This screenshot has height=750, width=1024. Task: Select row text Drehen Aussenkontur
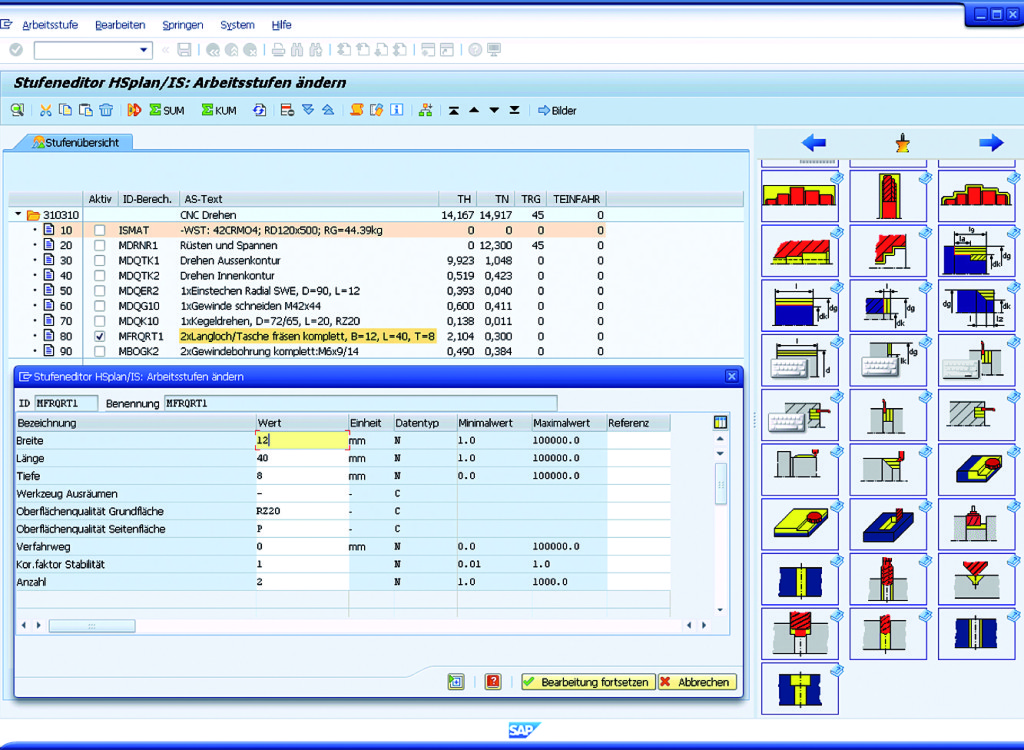click(x=230, y=261)
